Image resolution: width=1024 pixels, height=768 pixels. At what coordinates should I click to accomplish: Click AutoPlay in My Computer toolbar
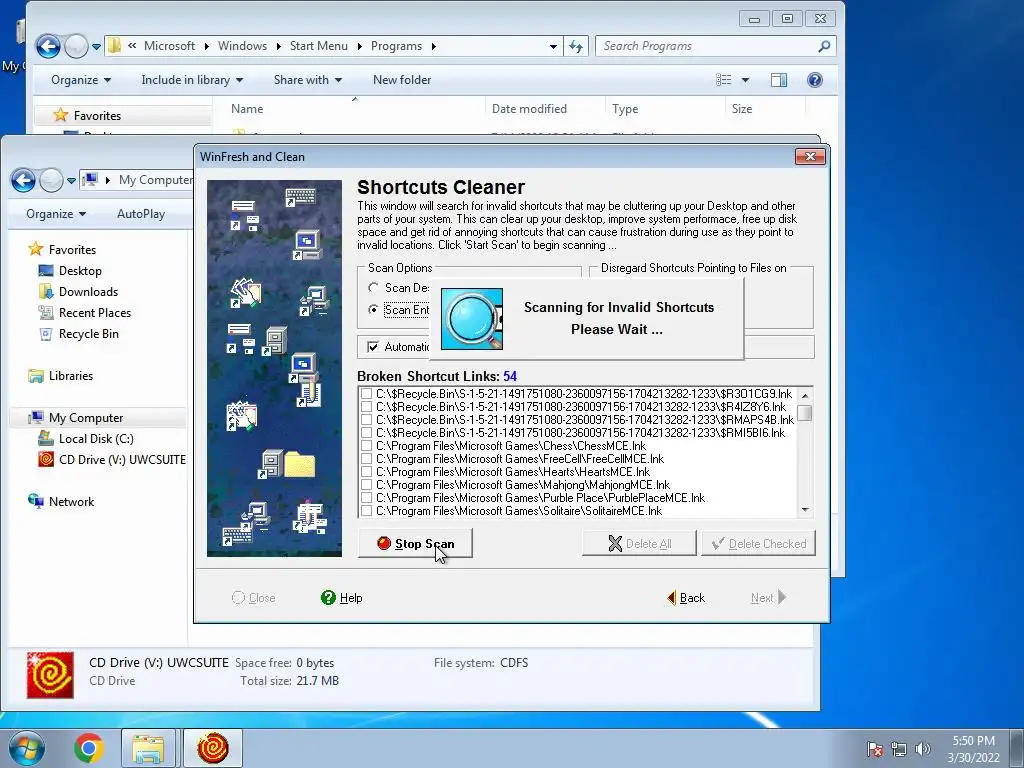coord(141,214)
